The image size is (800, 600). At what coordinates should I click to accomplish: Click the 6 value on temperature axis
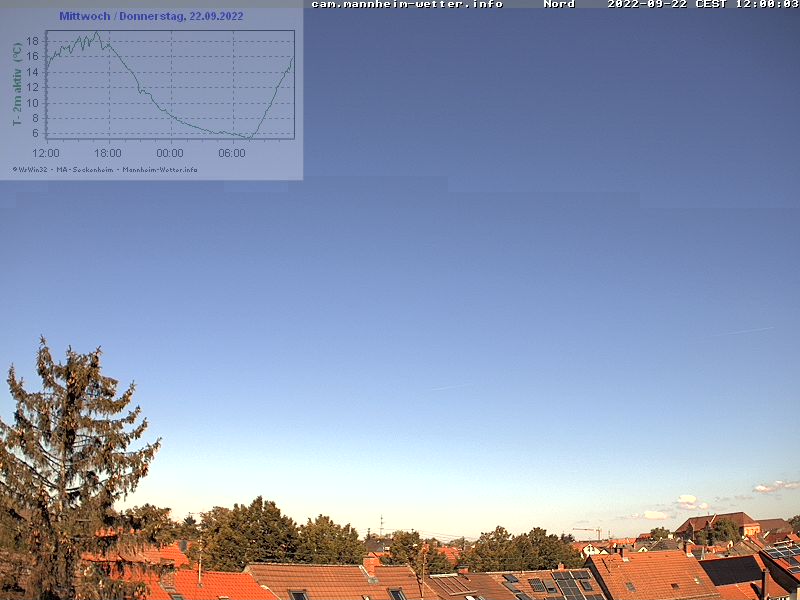coord(35,133)
